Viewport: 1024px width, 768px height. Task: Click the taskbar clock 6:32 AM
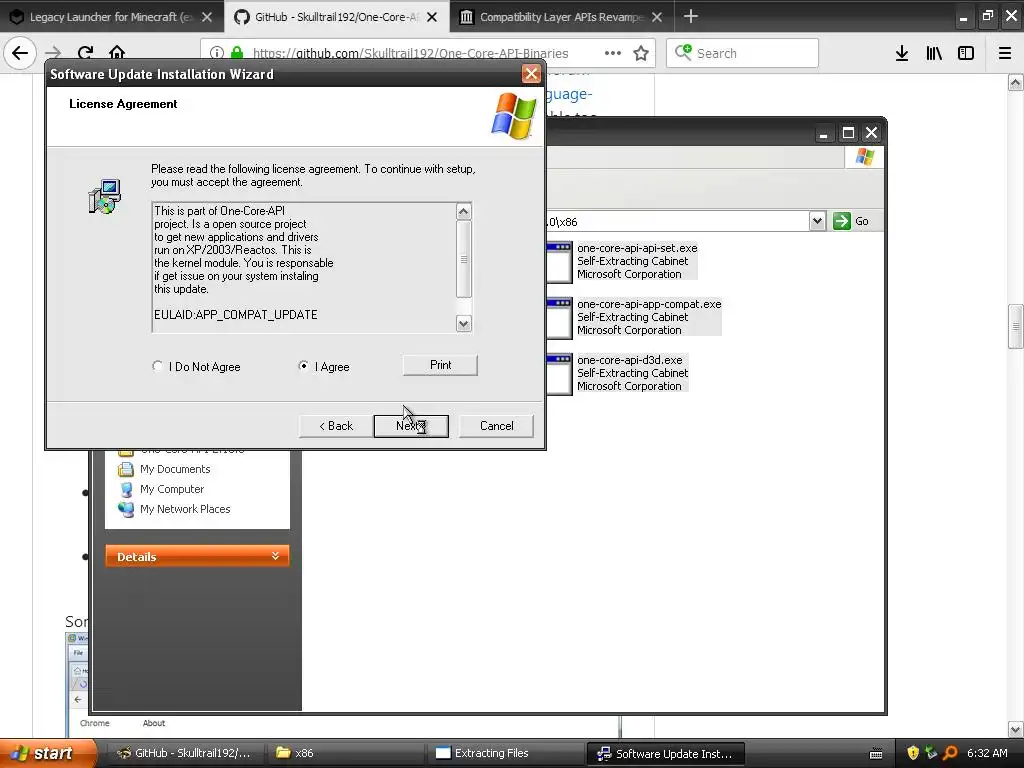click(987, 753)
